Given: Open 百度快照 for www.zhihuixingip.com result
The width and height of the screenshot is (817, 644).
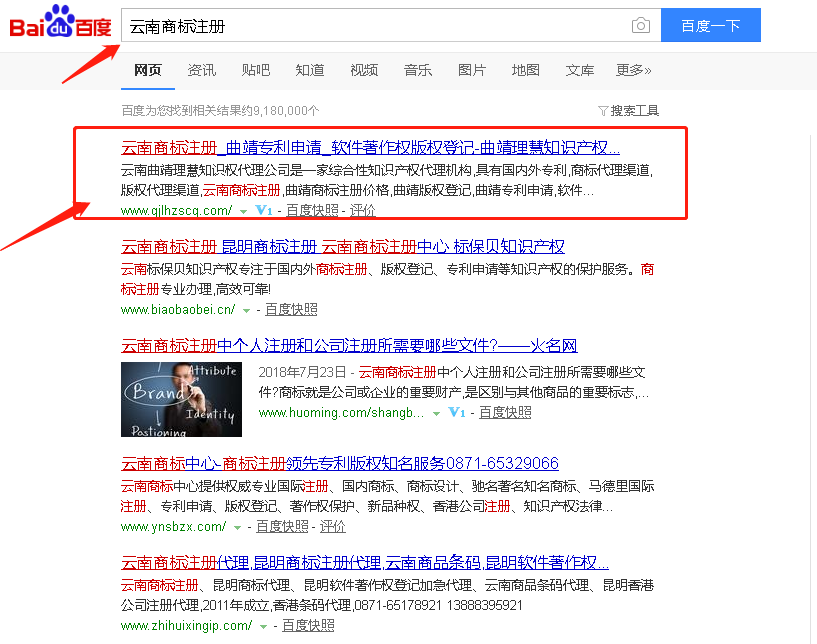Looking at the screenshot, I should tap(308, 626).
